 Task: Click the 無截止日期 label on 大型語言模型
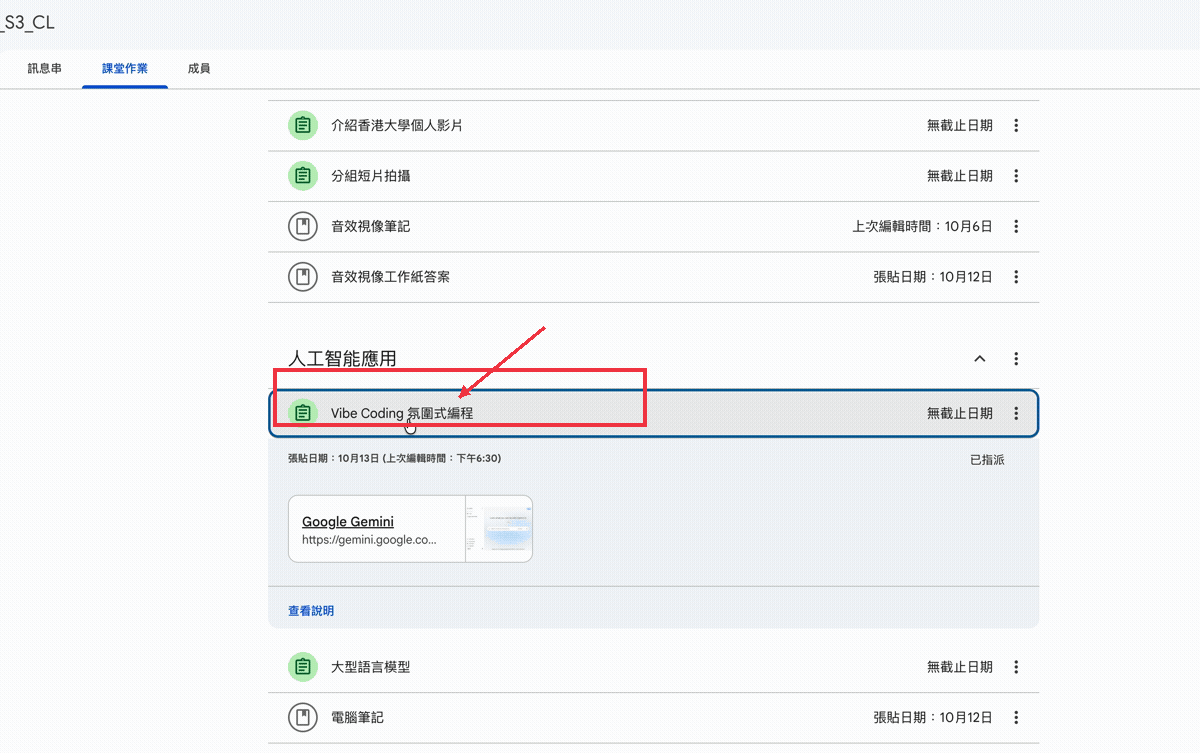click(960, 667)
